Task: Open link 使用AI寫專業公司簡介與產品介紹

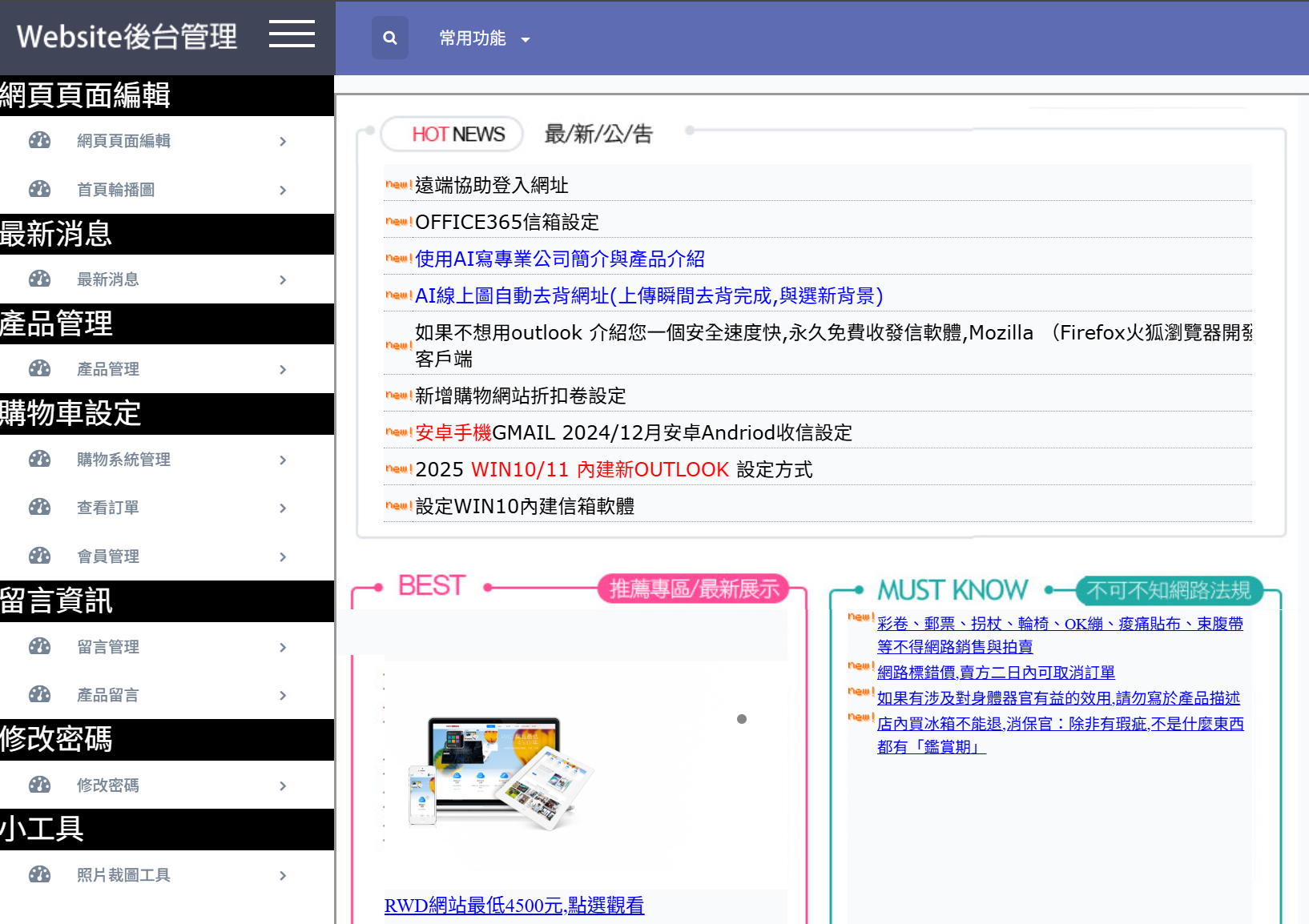Action: click(x=560, y=259)
